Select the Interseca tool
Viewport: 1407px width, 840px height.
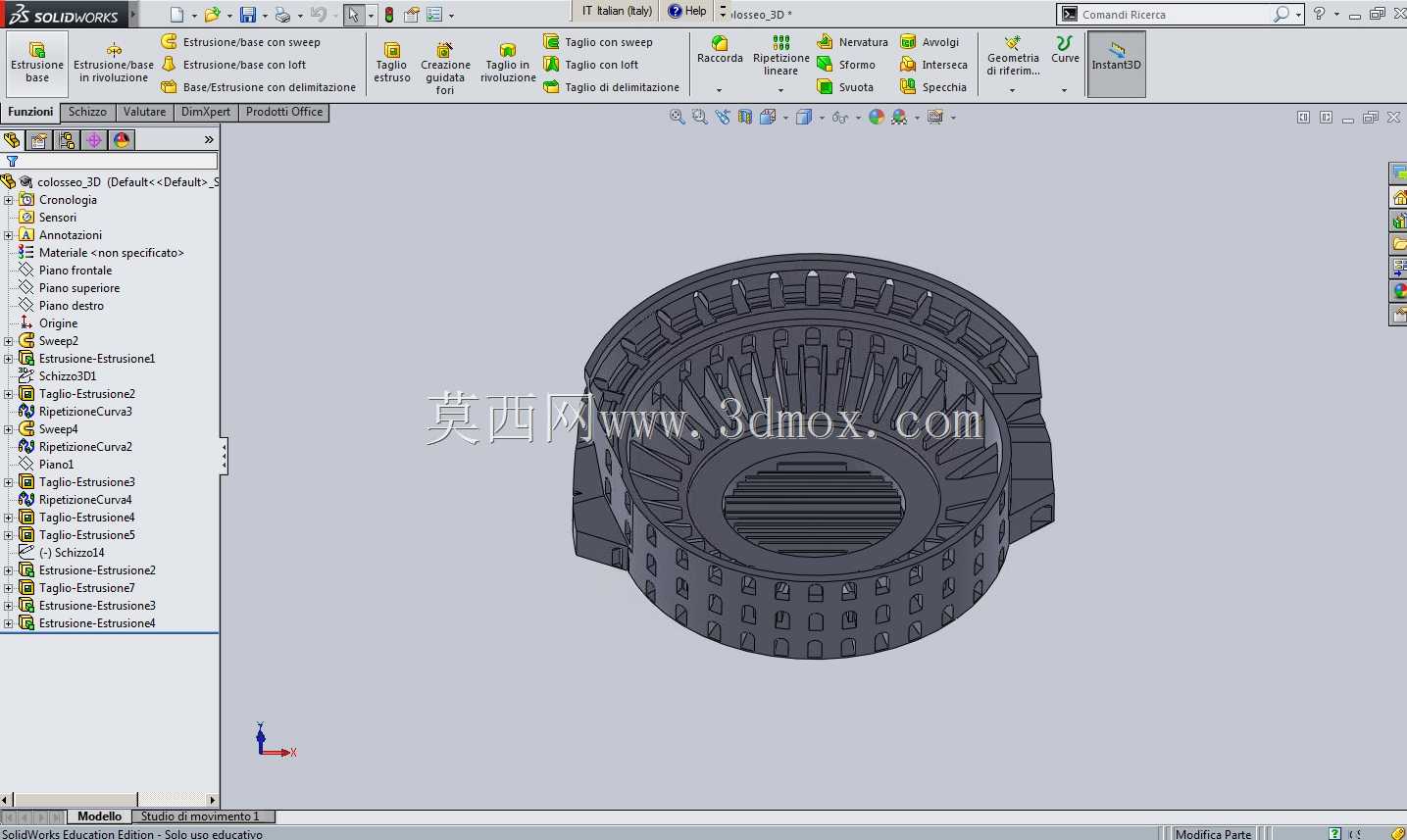[934, 65]
